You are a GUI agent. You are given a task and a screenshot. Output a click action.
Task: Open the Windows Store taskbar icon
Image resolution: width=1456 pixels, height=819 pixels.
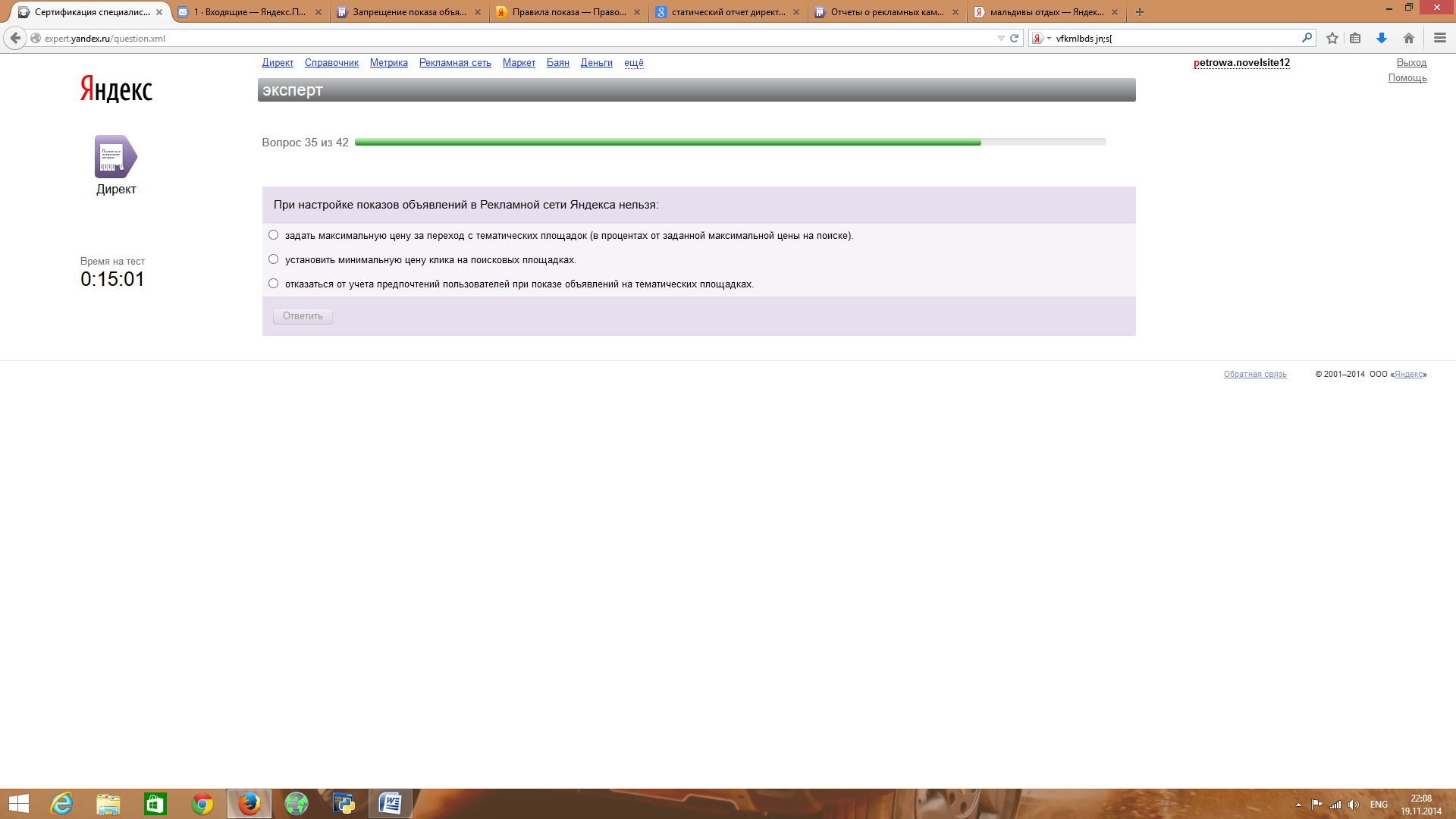[x=155, y=804]
